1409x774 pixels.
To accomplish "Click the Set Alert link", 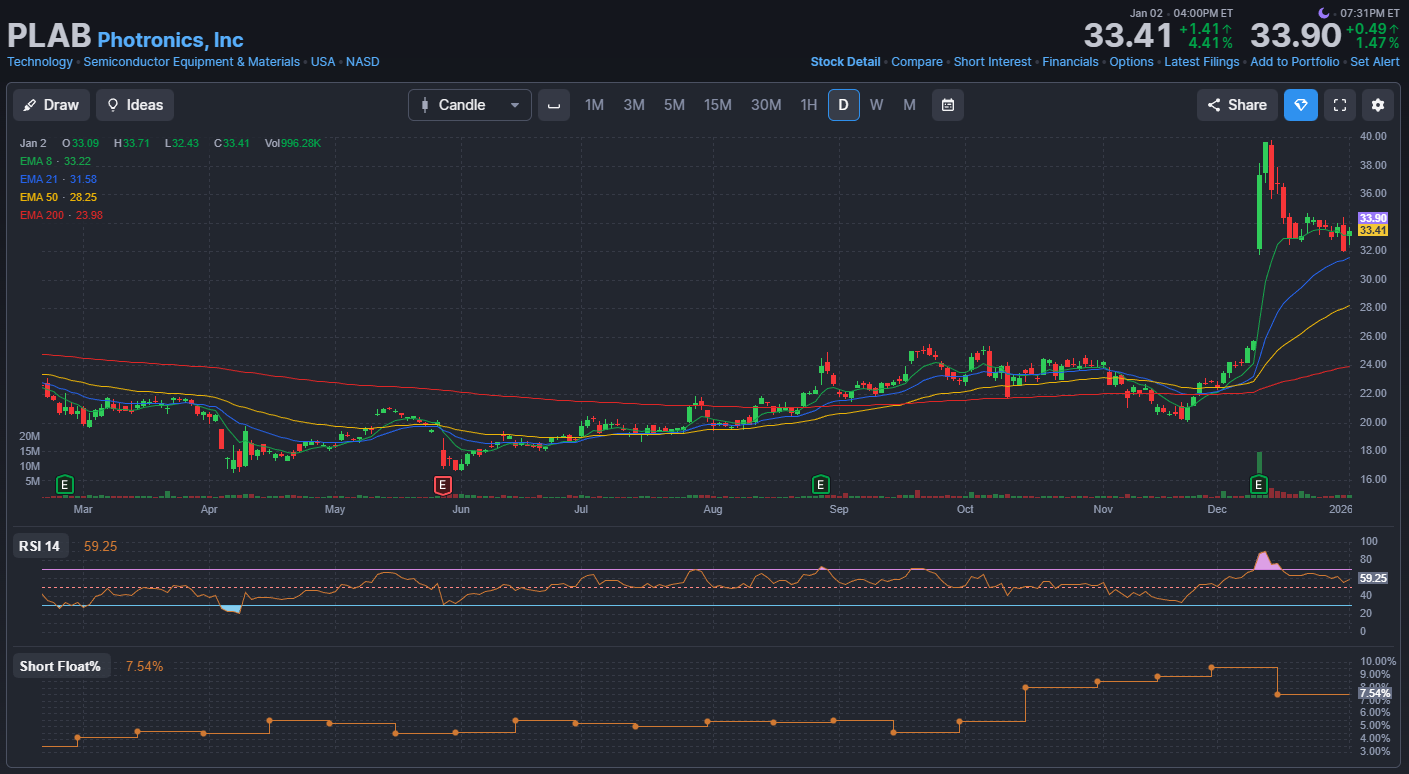I will tap(1375, 62).
